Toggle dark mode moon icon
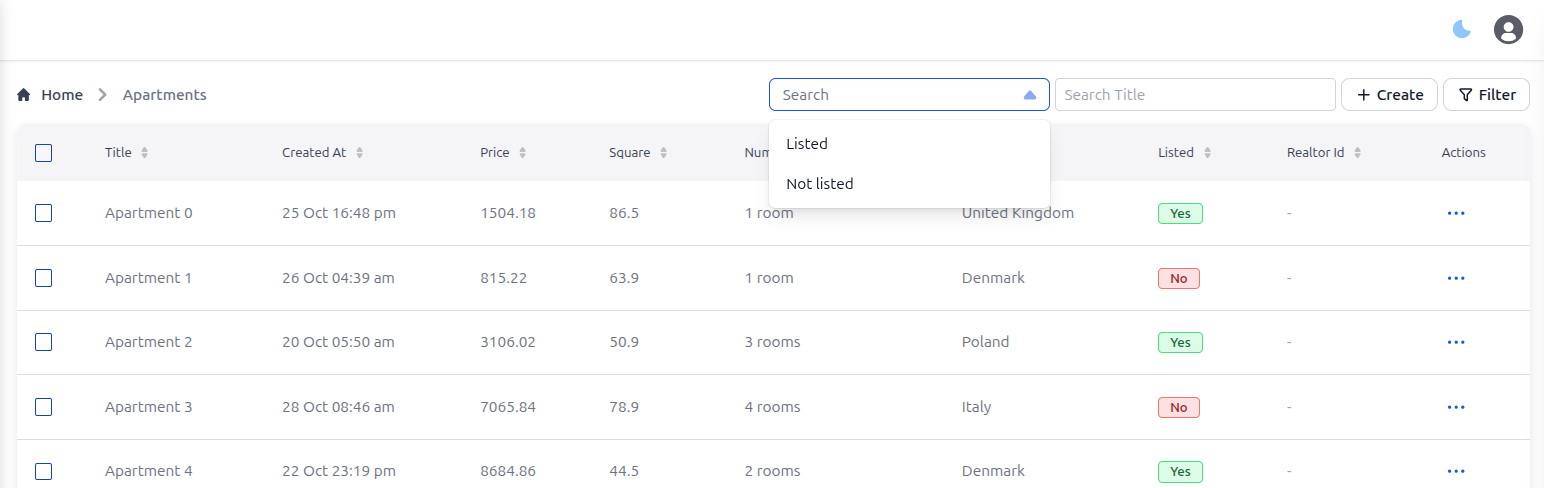The width and height of the screenshot is (1544, 488). (x=1462, y=29)
